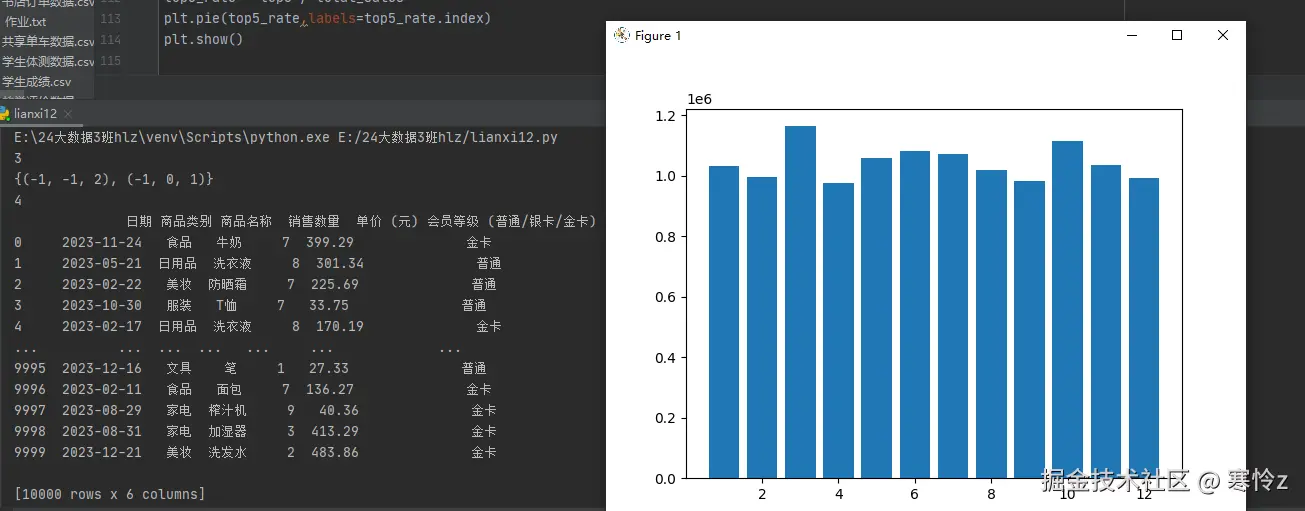Click the 洗发水 product cell
This screenshot has width=1305, height=511.
coord(227,452)
